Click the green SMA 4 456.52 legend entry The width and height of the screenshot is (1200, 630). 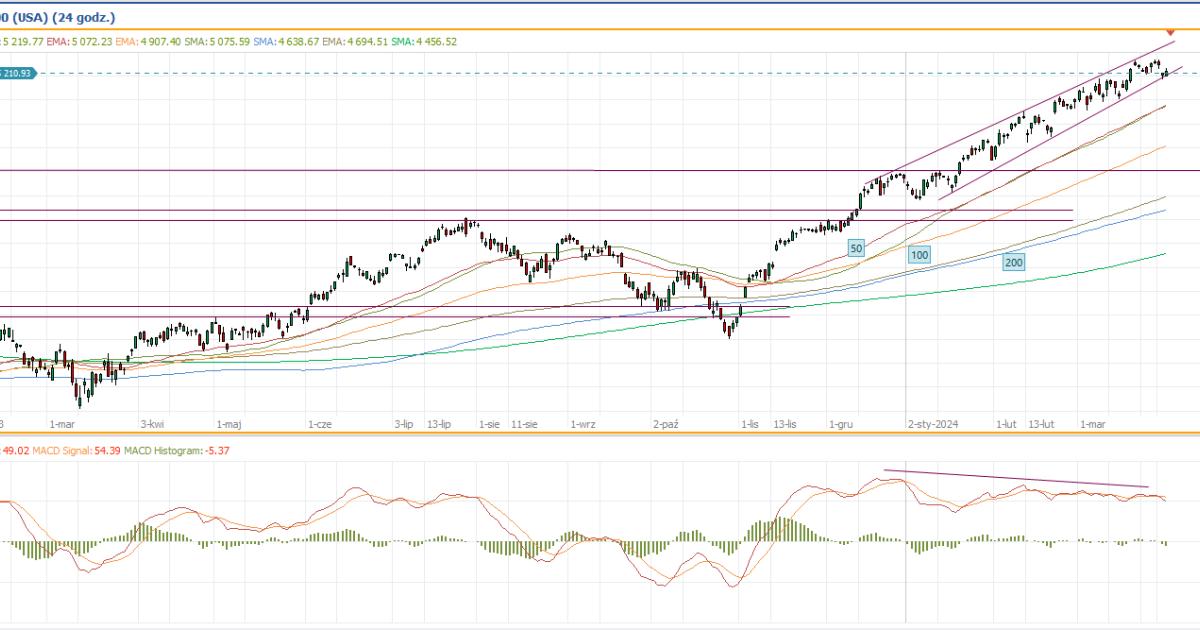tap(424, 41)
